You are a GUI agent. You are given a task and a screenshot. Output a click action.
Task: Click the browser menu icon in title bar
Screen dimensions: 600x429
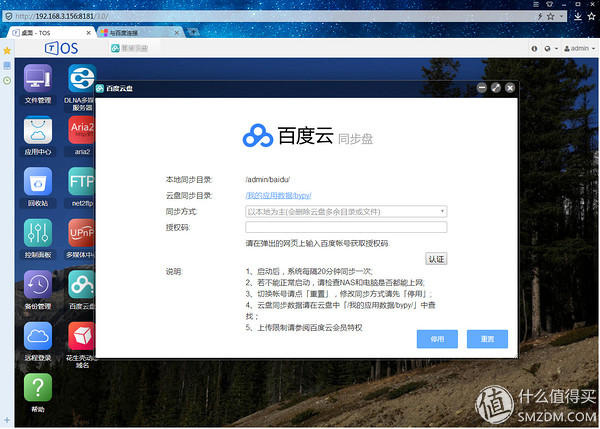pos(536,4)
